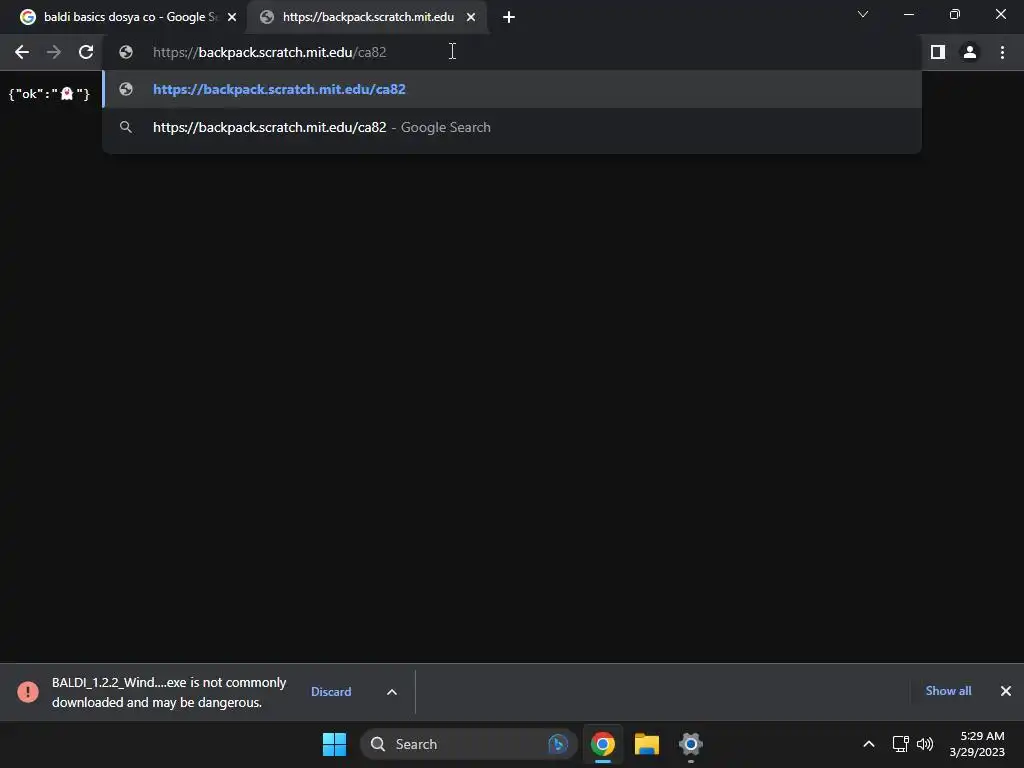Close the backpack.scratch.mit.edu tab
The height and width of the screenshot is (768, 1024).
coord(471,17)
